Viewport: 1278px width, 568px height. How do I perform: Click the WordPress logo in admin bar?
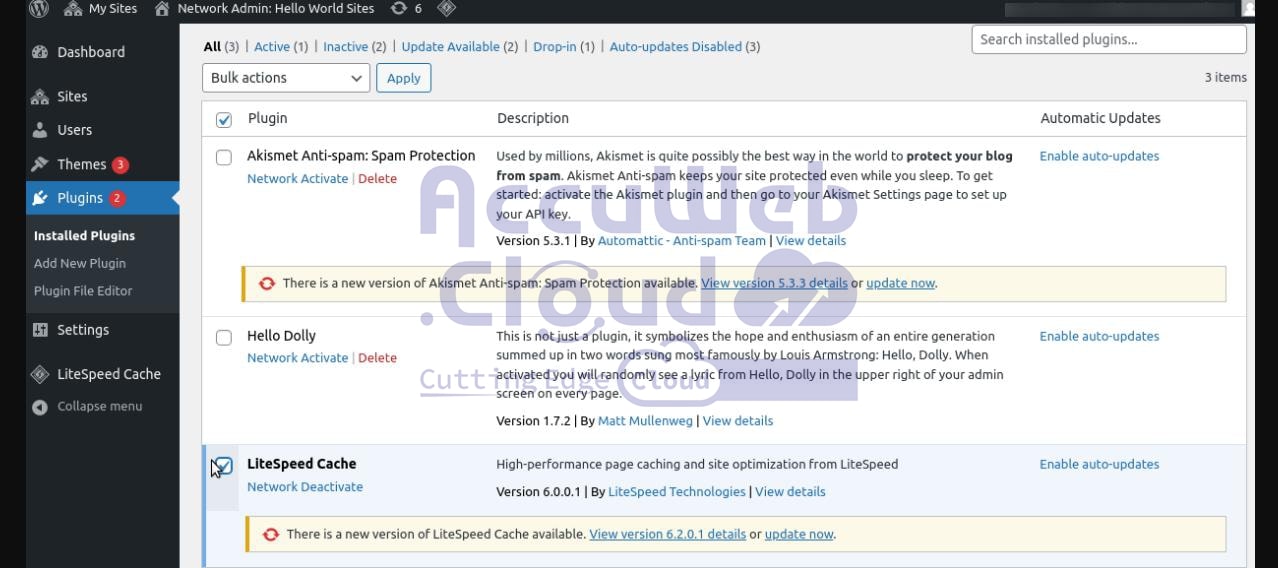(39, 9)
